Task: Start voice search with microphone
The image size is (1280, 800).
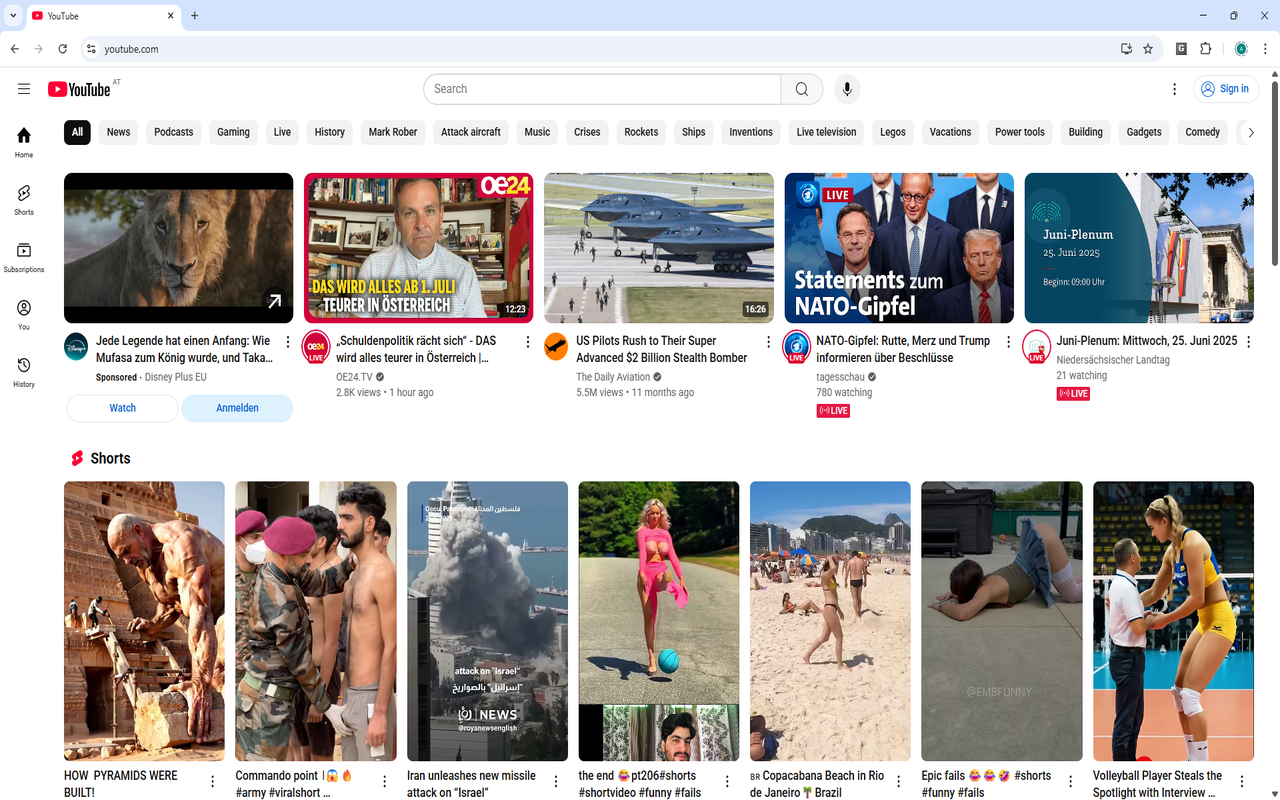Action: (847, 89)
